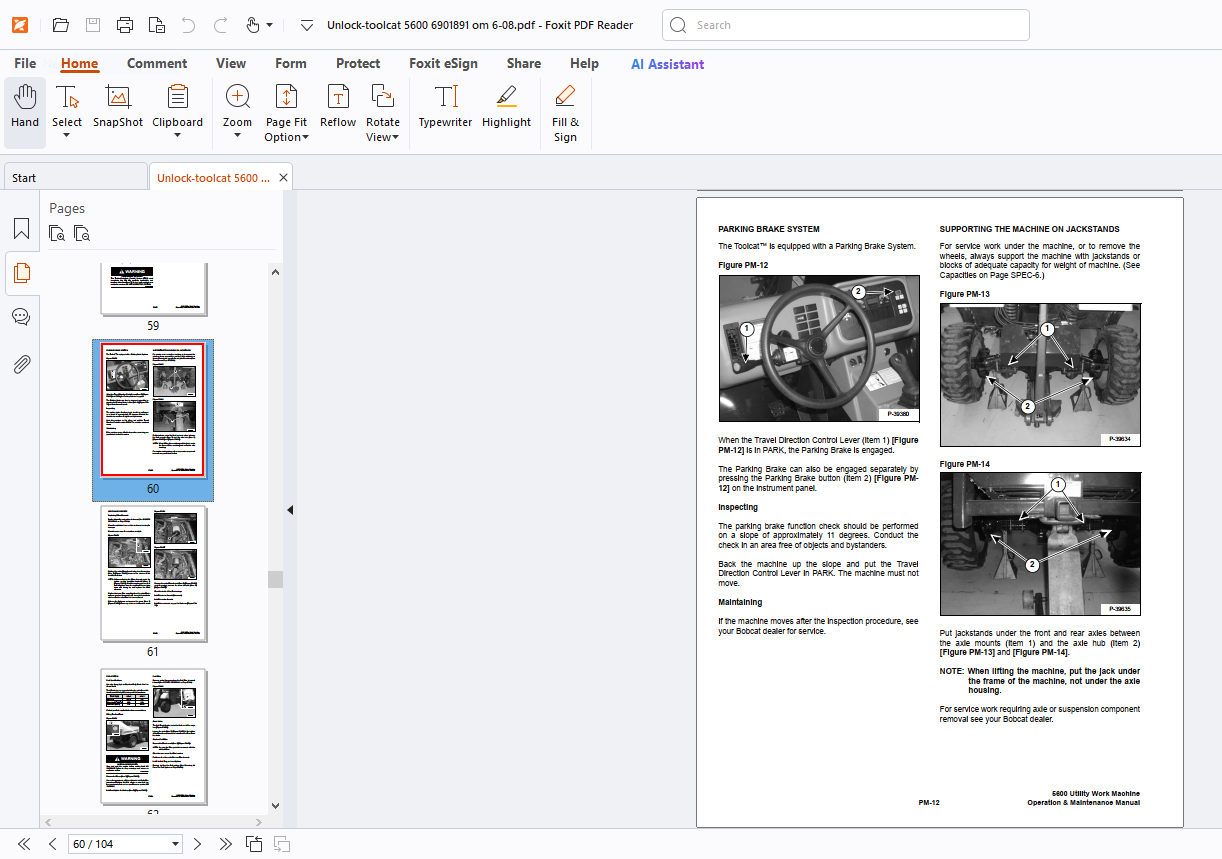The width and height of the screenshot is (1222, 859).
Task: Open the Help ribbon tab
Action: click(x=584, y=63)
